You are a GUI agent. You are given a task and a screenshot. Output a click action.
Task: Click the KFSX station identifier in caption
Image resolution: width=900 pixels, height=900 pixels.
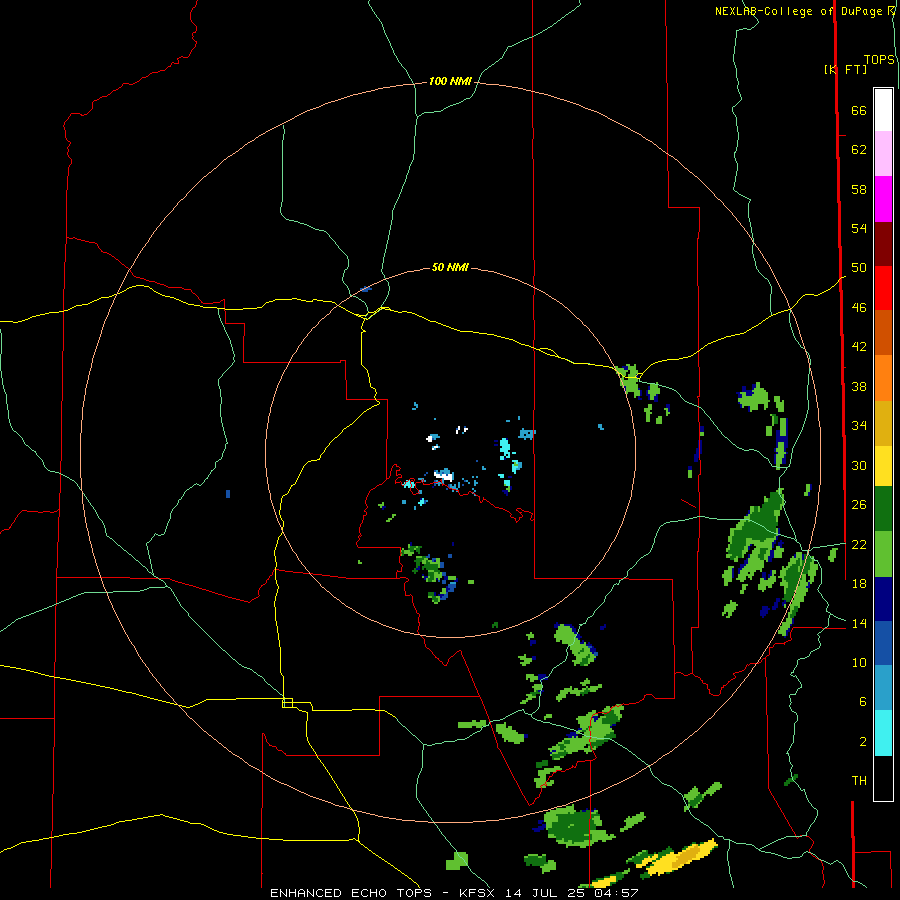pyautogui.click(x=476, y=893)
